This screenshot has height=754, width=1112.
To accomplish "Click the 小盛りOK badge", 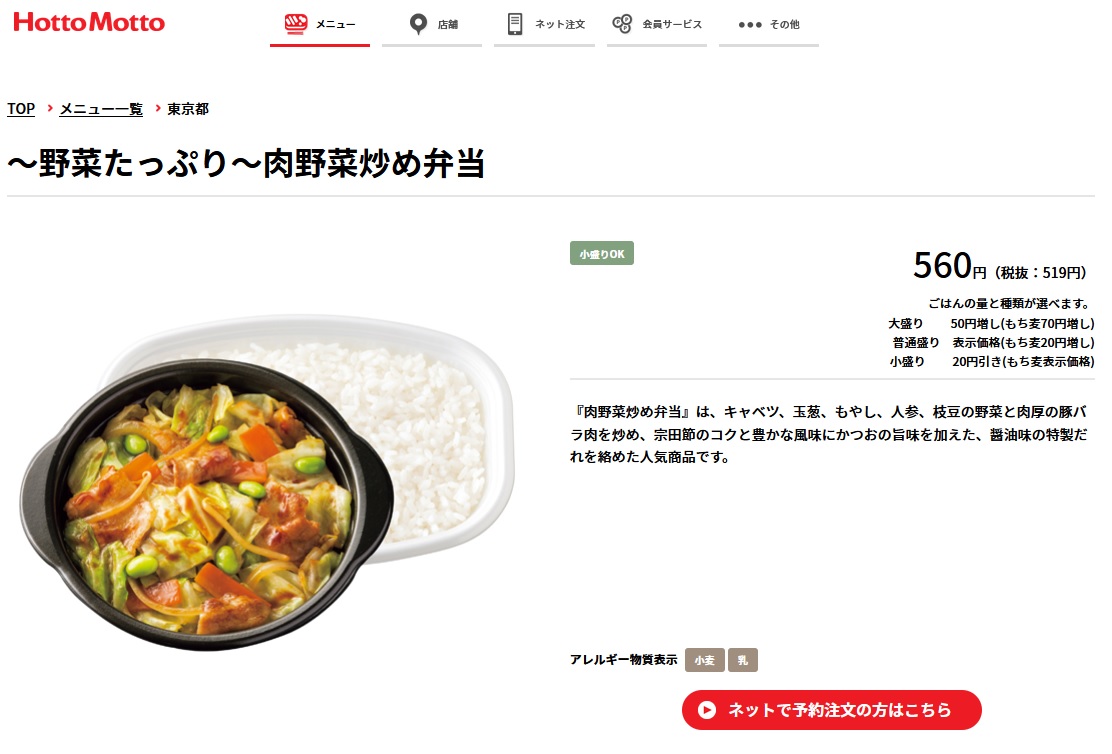I will pyautogui.click(x=602, y=253).
